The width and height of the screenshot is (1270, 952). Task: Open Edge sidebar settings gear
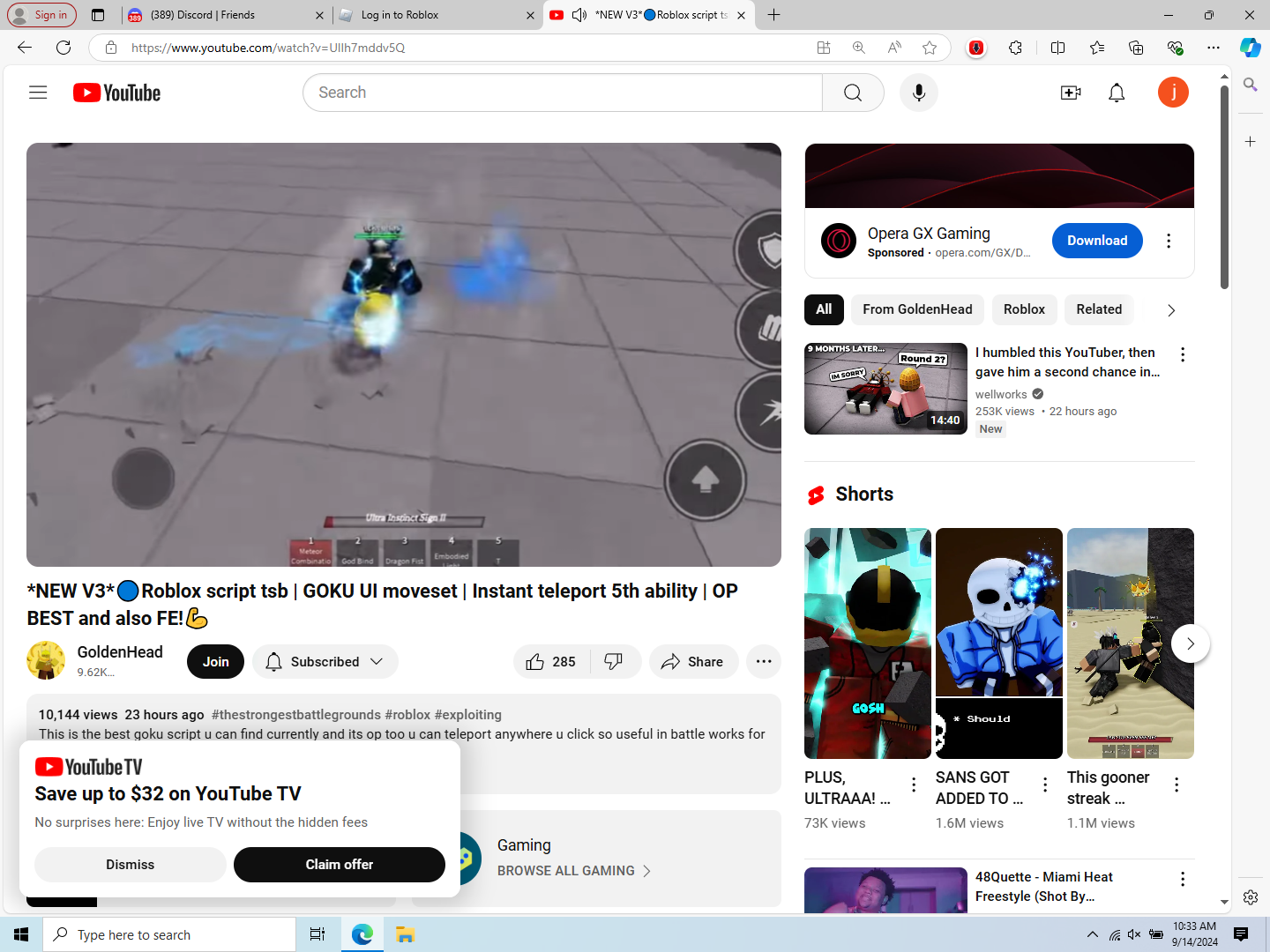[1251, 897]
